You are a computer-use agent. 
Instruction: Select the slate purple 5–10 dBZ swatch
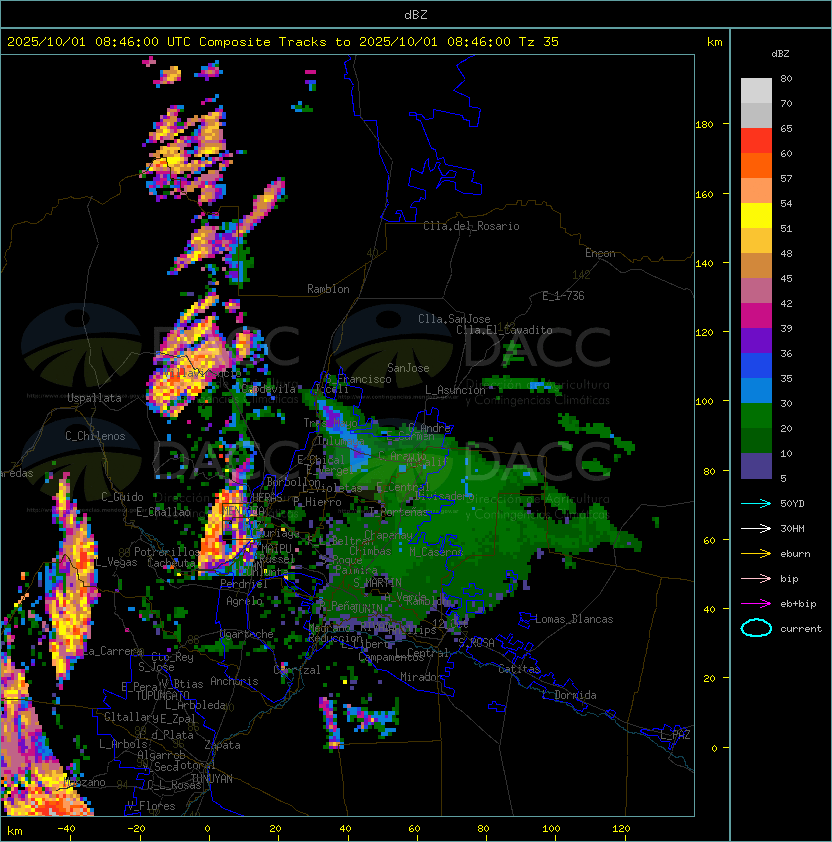756,466
